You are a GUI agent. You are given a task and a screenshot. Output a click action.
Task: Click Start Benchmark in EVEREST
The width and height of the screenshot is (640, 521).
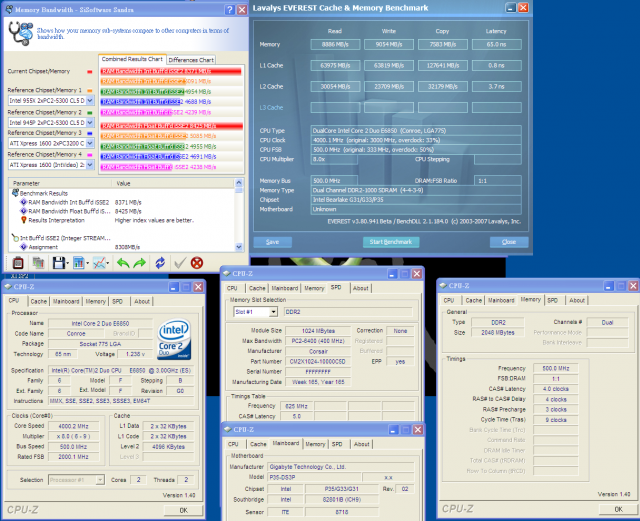391,242
